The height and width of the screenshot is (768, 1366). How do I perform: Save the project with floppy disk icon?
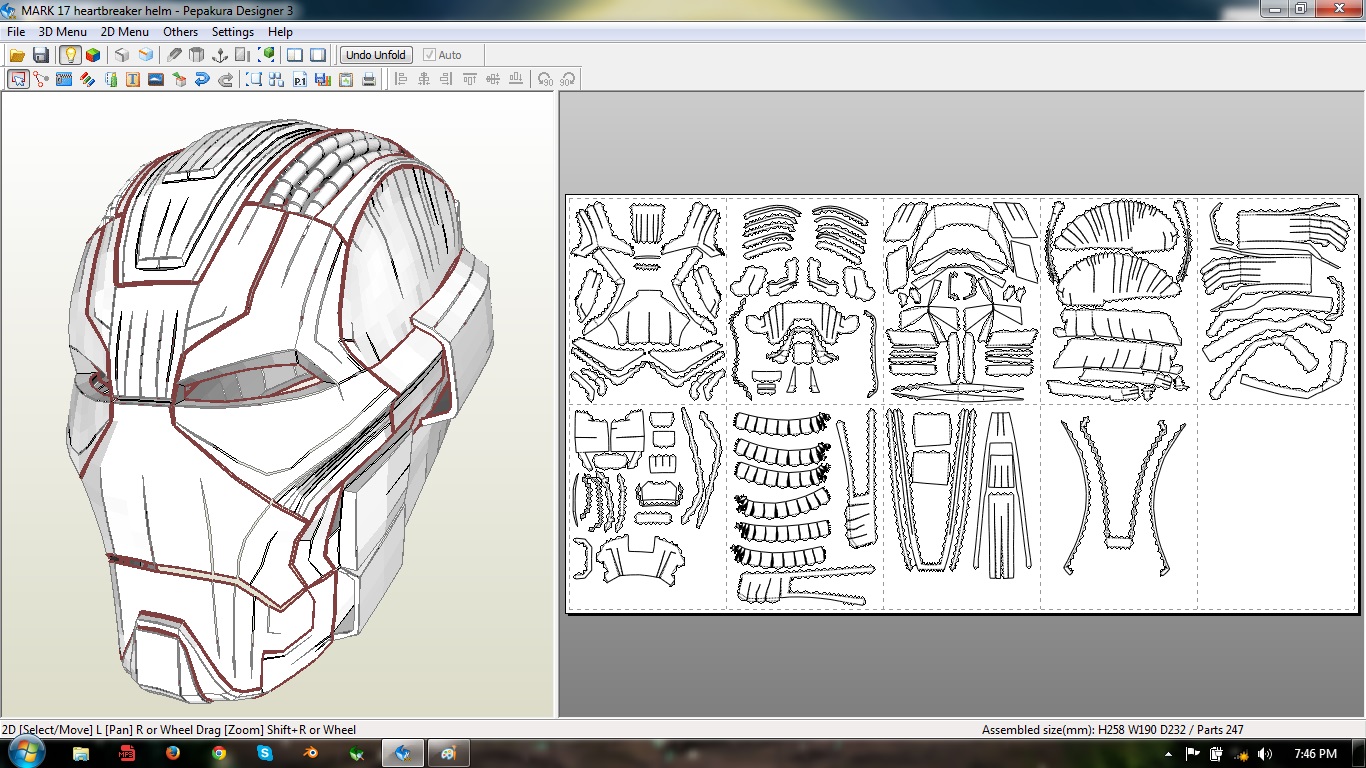41,55
